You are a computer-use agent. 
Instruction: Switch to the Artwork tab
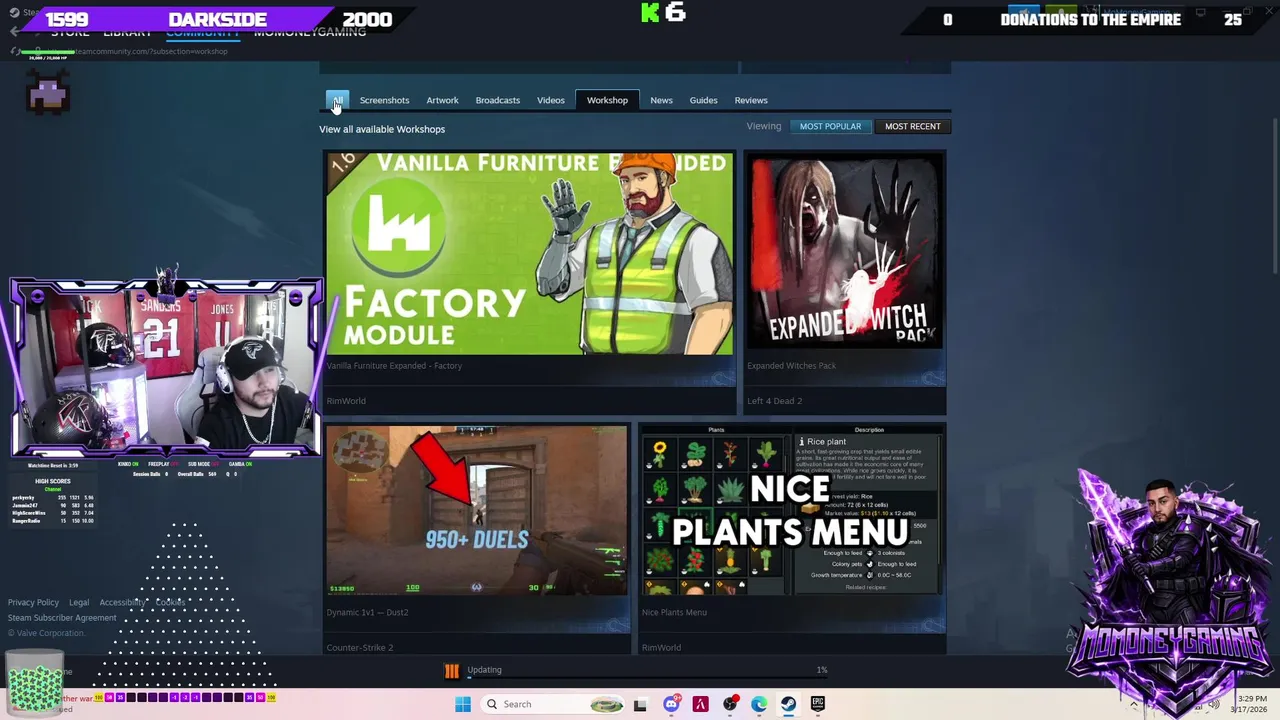tap(442, 100)
